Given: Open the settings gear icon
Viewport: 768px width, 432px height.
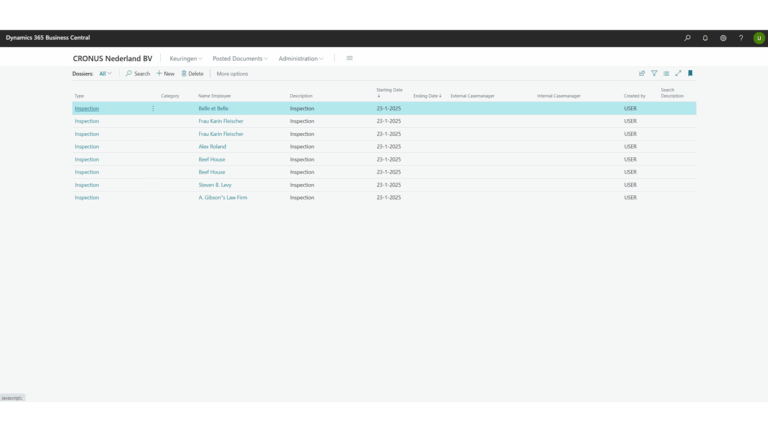Looking at the screenshot, I should tap(723, 38).
